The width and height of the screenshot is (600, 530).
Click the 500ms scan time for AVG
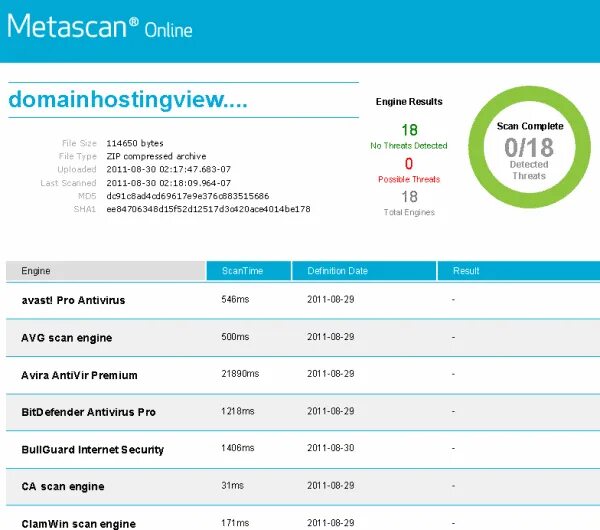(x=235, y=337)
